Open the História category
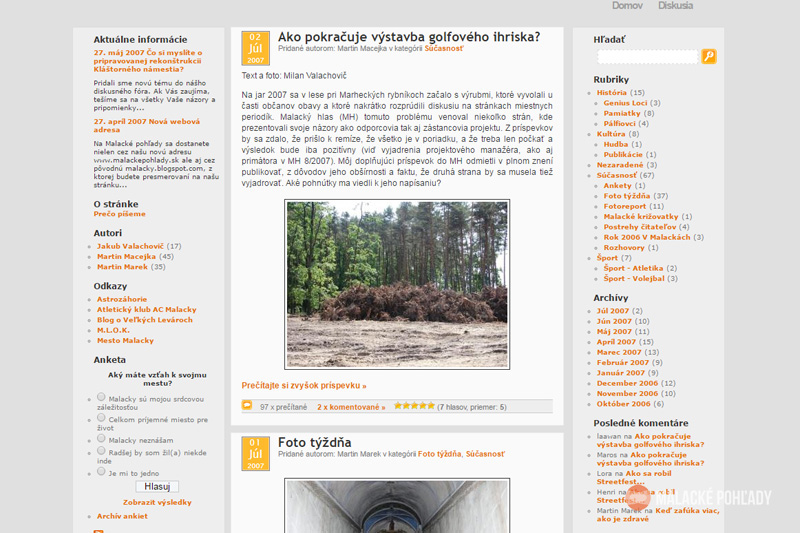This screenshot has width=800, height=533. pos(612,92)
